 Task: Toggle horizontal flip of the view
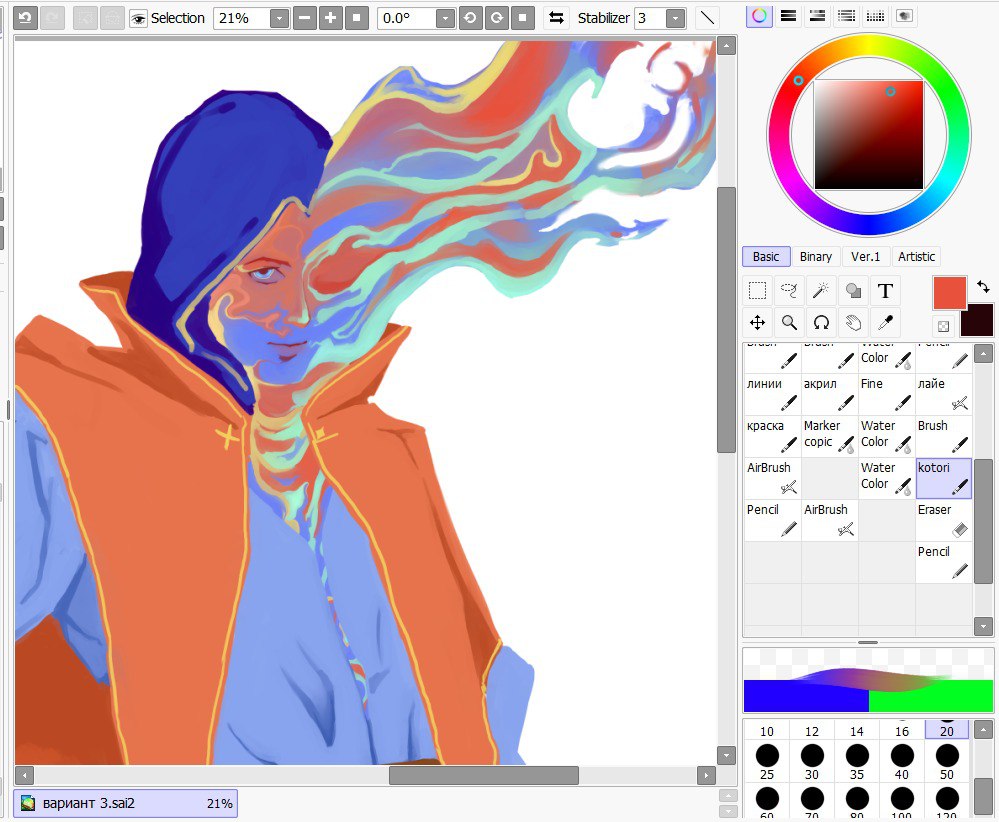pyautogui.click(x=556, y=18)
